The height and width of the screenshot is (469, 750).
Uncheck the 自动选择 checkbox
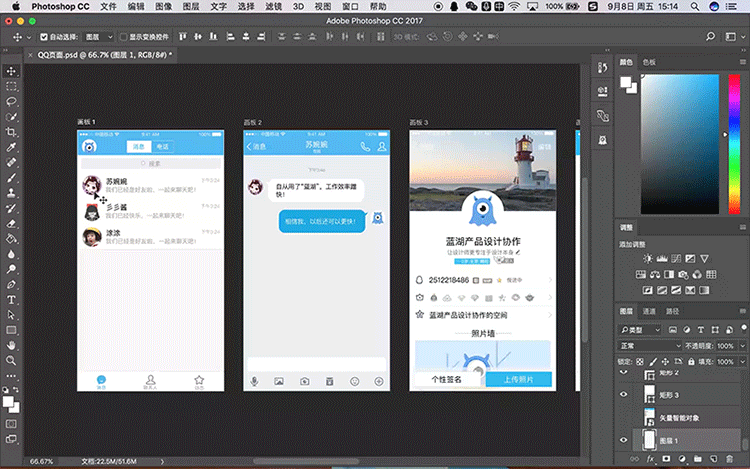[x=44, y=37]
